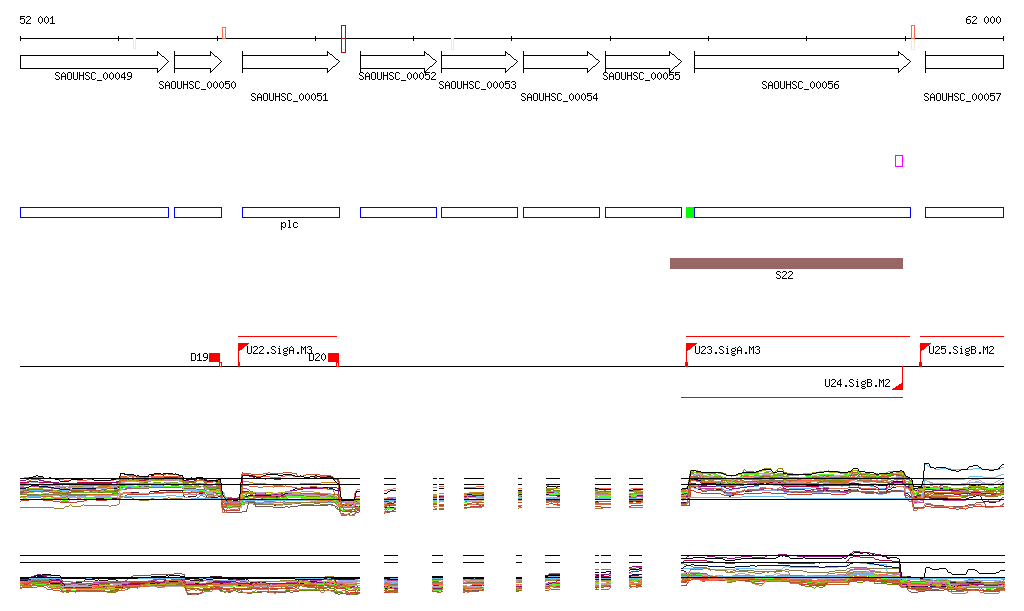Click the long blue box under SAOUHSC_00056
1024x611 pixels.
coord(802,212)
